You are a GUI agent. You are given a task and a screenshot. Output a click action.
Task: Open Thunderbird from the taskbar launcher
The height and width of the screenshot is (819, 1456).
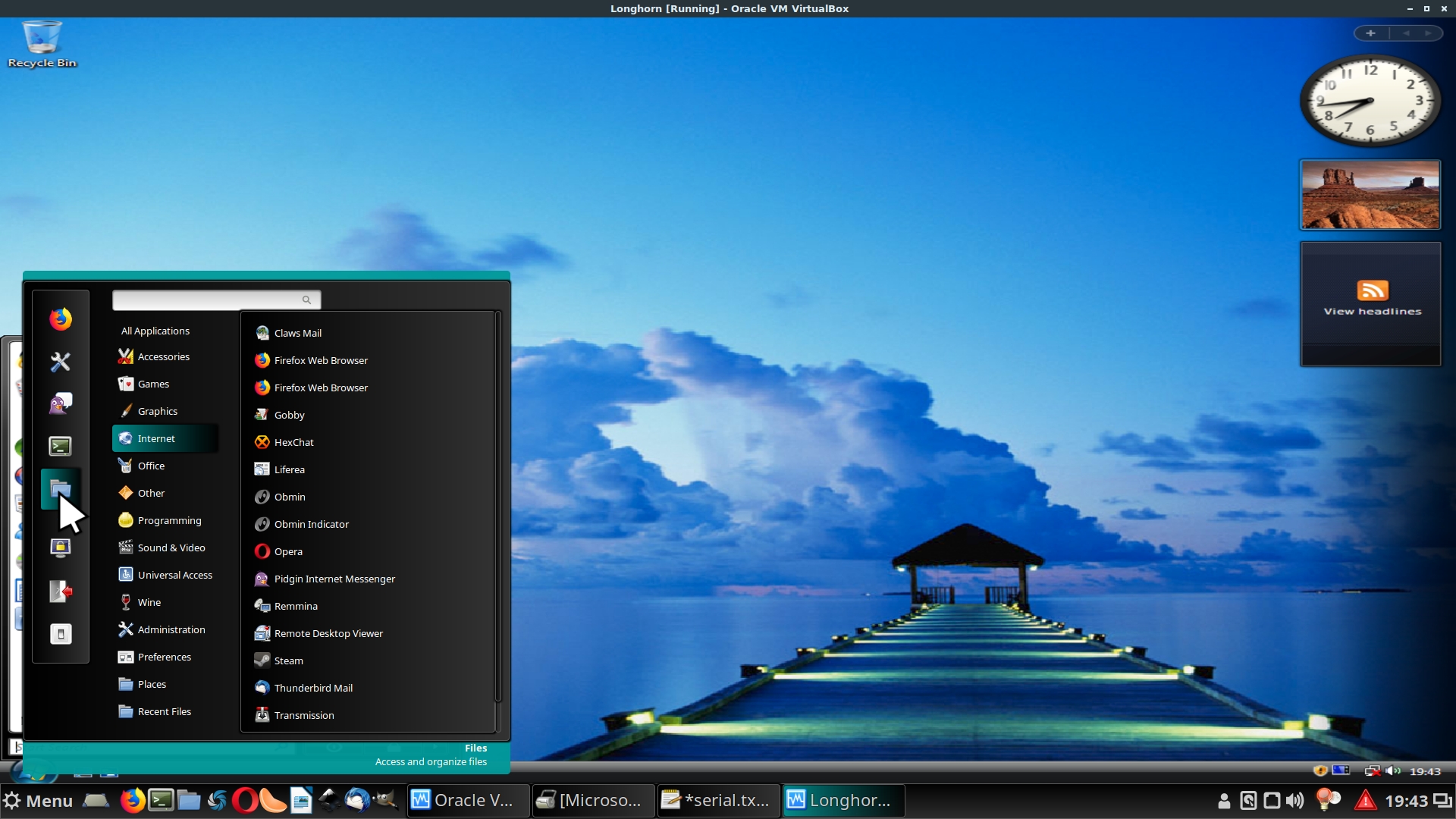357,801
